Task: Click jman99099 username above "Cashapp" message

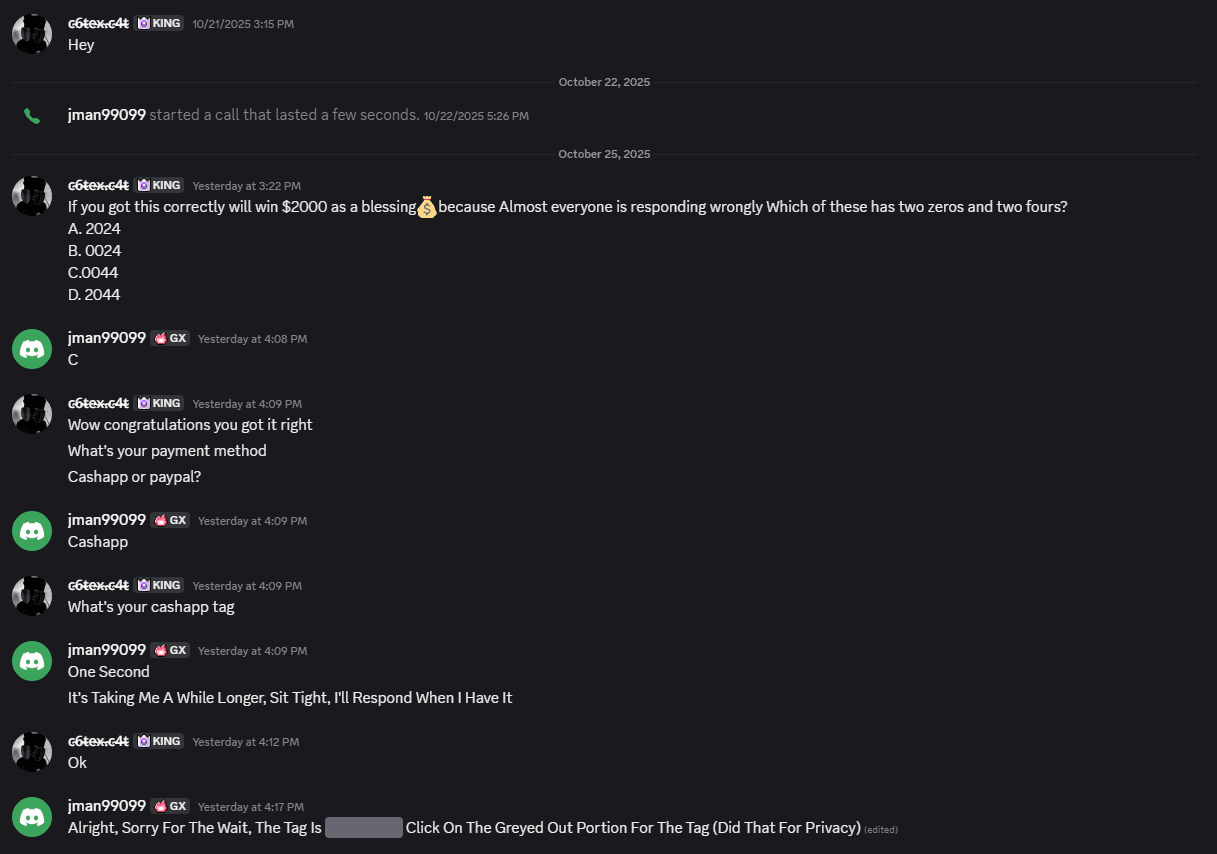Action: (106, 520)
